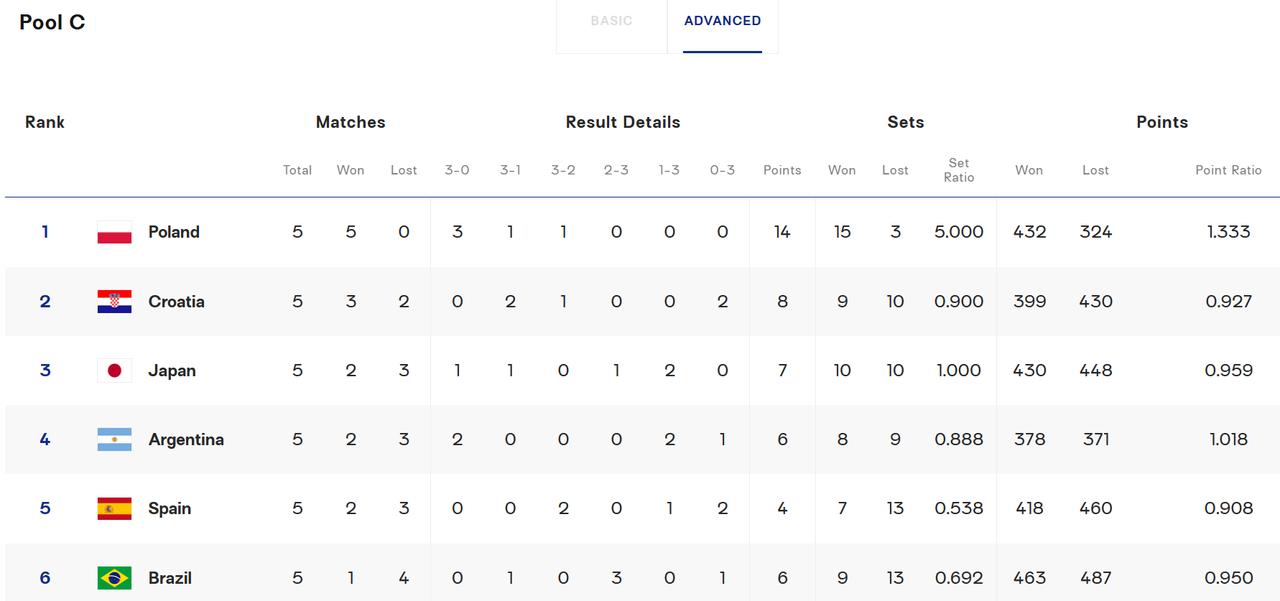Switch to the BASIC tab
1280x601 pixels.
pyautogui.click(x=611, y=21)
